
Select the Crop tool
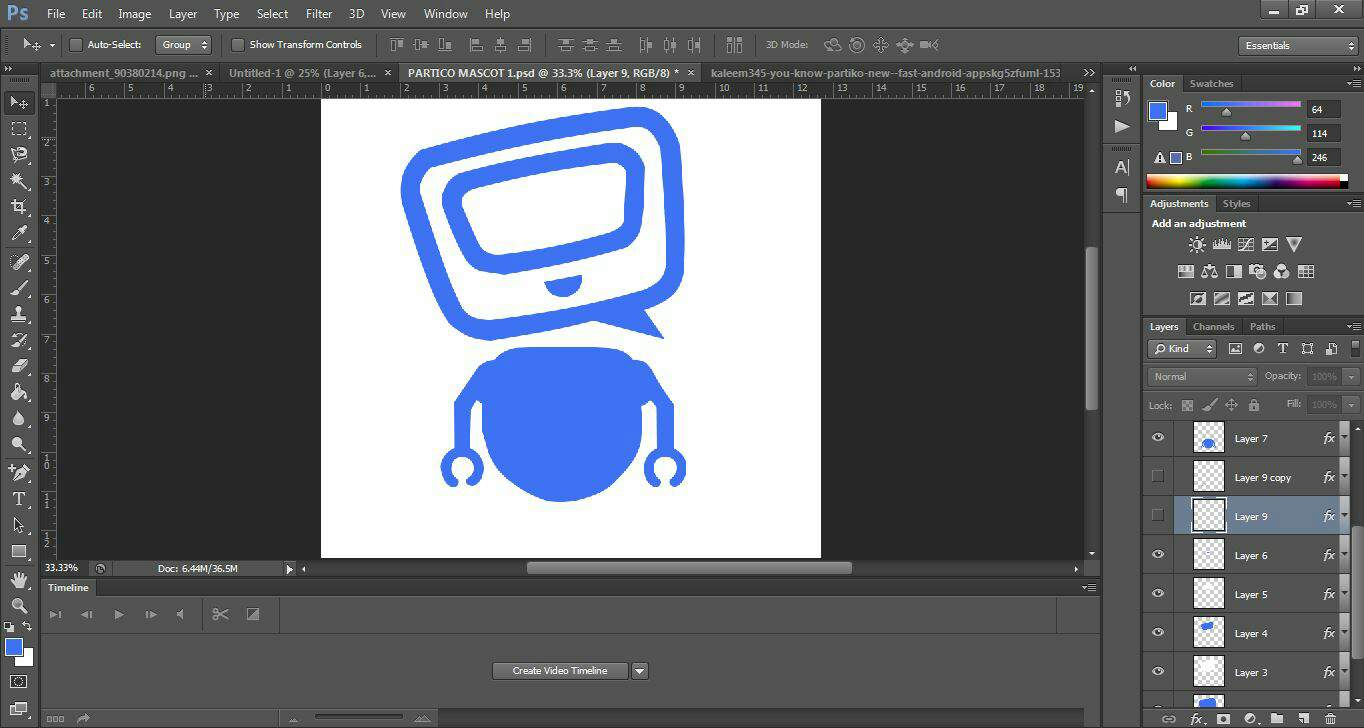tap(19, 207)
